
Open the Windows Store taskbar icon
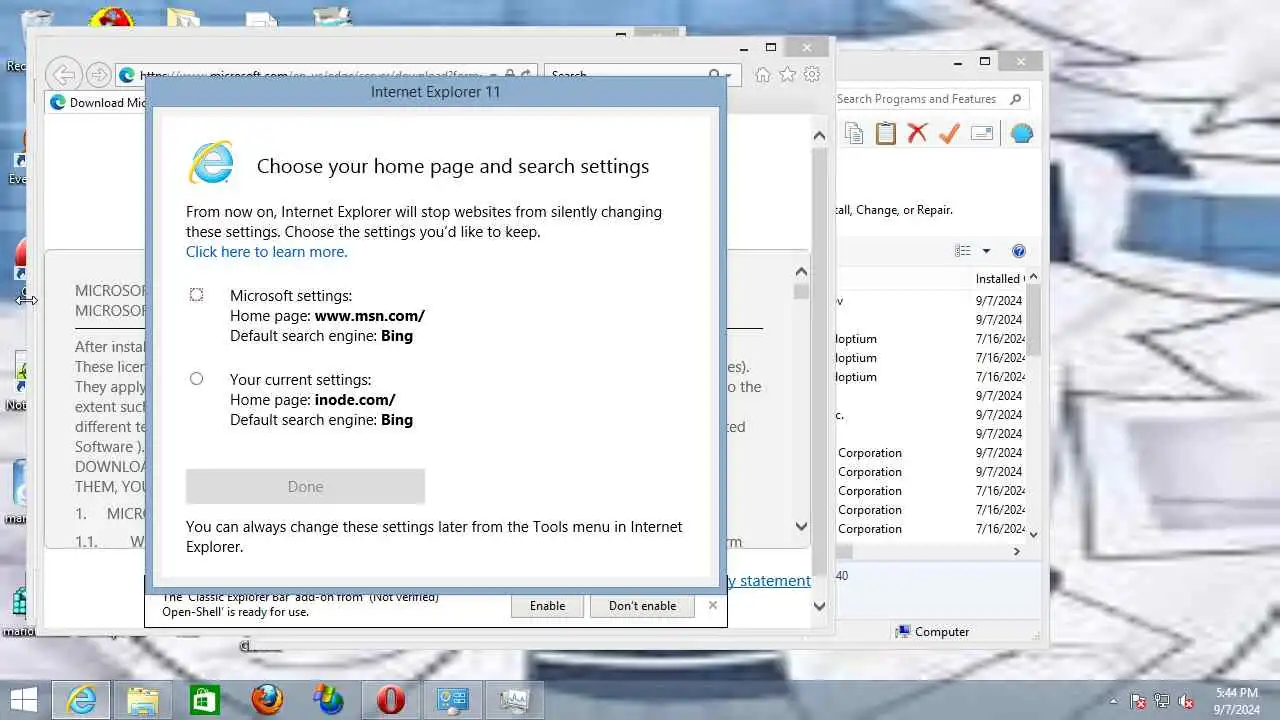205,700
